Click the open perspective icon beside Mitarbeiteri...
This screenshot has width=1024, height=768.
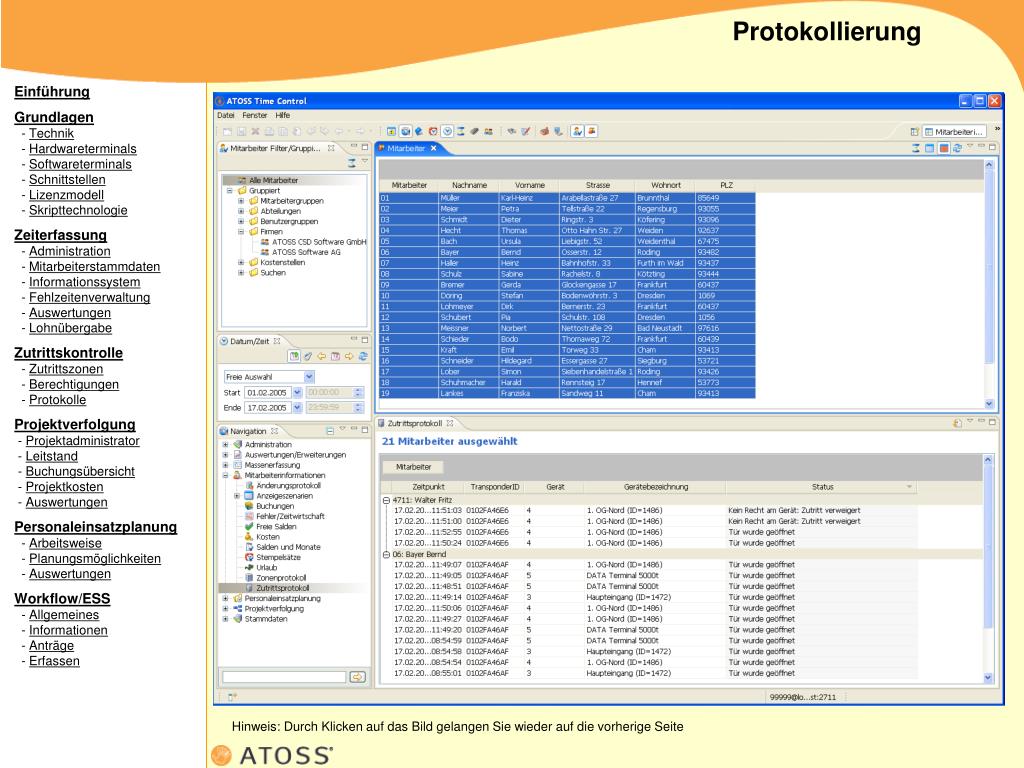(x=915, y=131)
